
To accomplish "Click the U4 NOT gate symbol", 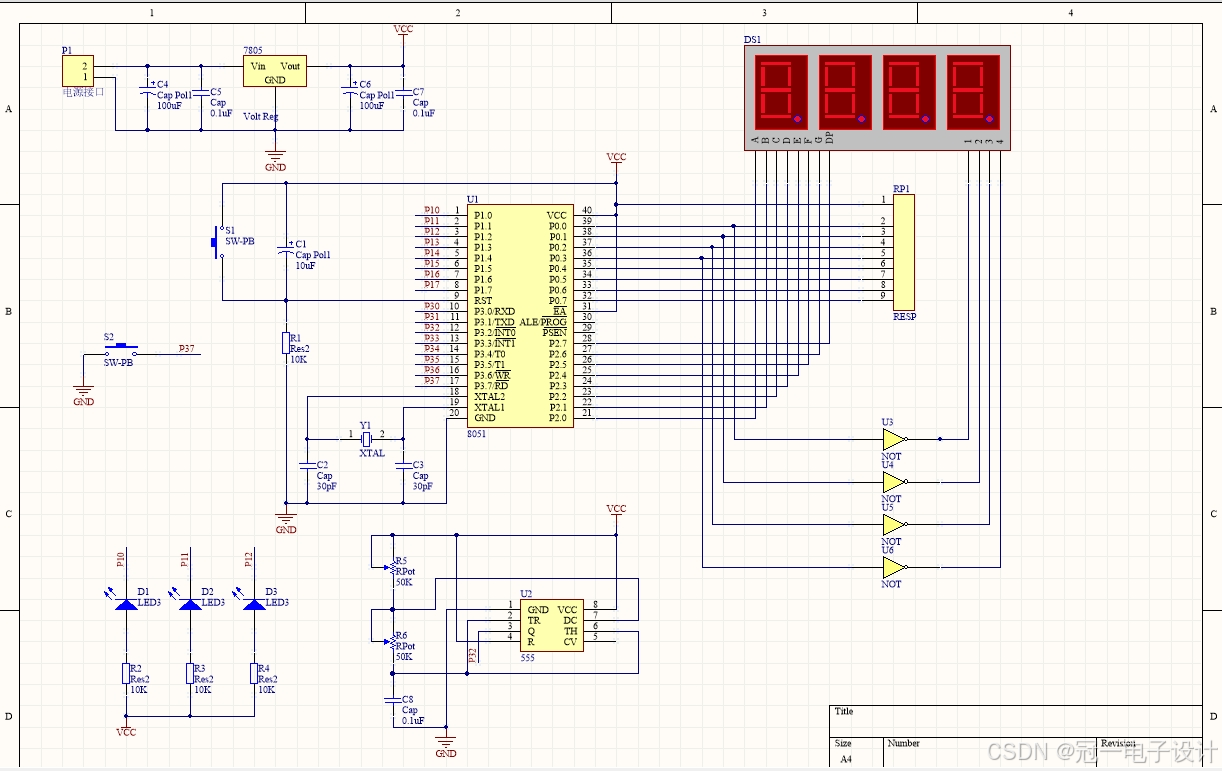I will [x=896, y=482].
